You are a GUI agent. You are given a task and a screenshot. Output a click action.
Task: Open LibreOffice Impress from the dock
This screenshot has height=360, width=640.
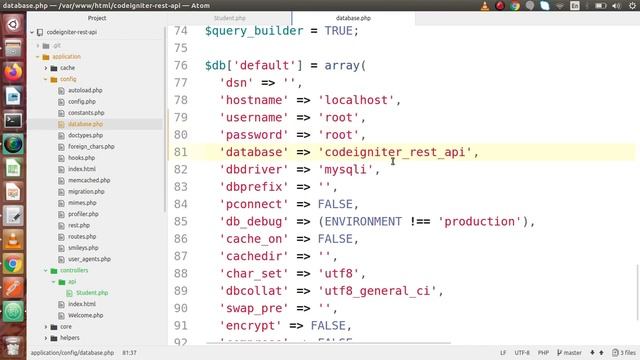click(x=13, y=192)
